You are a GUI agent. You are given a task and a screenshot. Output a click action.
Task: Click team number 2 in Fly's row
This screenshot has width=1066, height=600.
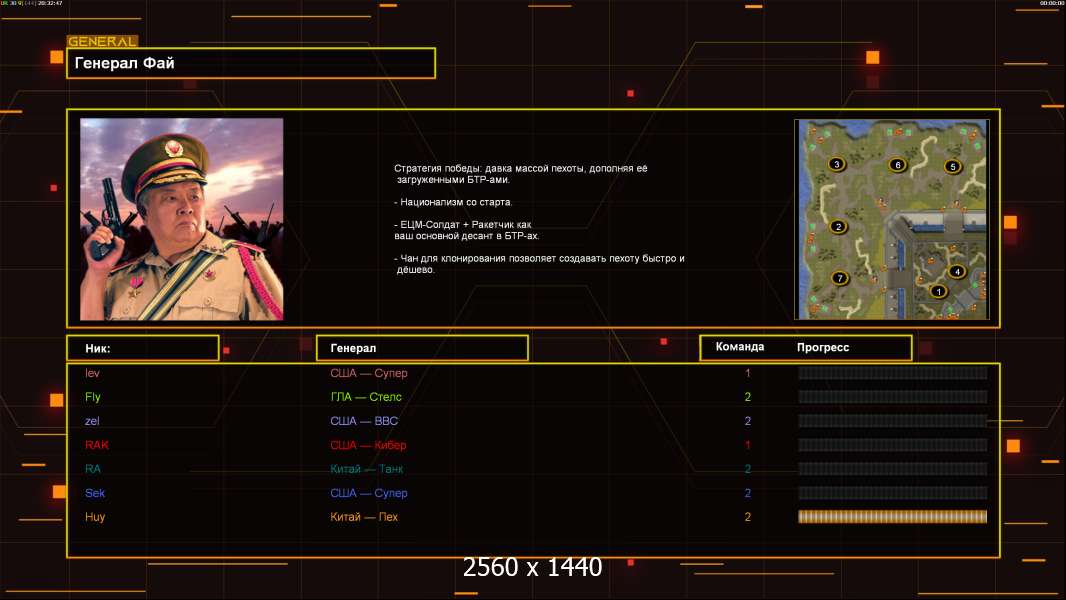(x=748, y=397)
